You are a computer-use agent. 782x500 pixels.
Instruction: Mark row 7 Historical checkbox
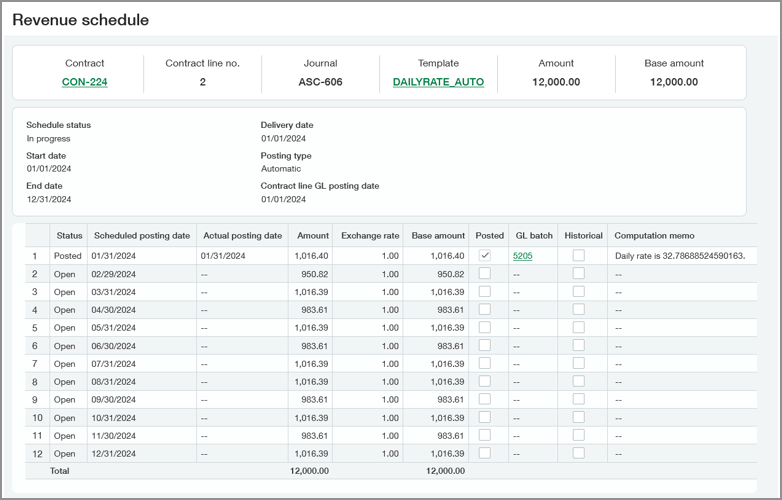tap(578, 363)
